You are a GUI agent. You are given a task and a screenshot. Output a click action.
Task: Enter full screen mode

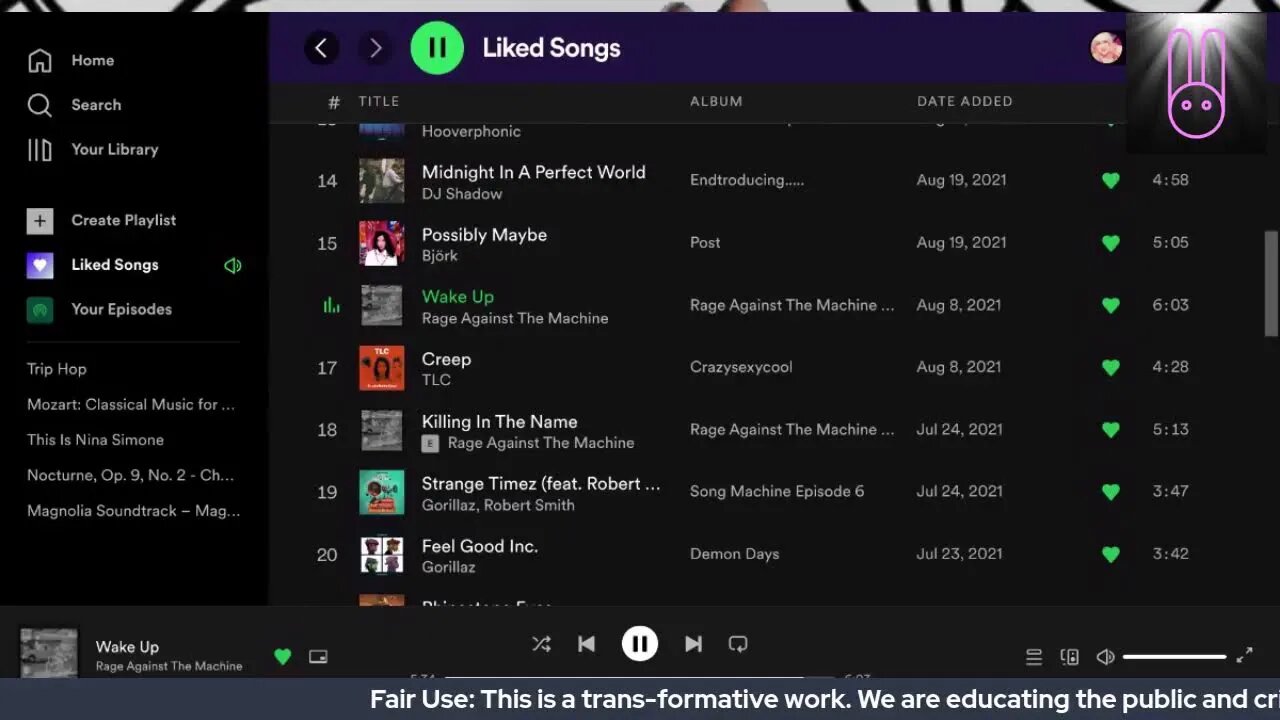[1244, 656]
